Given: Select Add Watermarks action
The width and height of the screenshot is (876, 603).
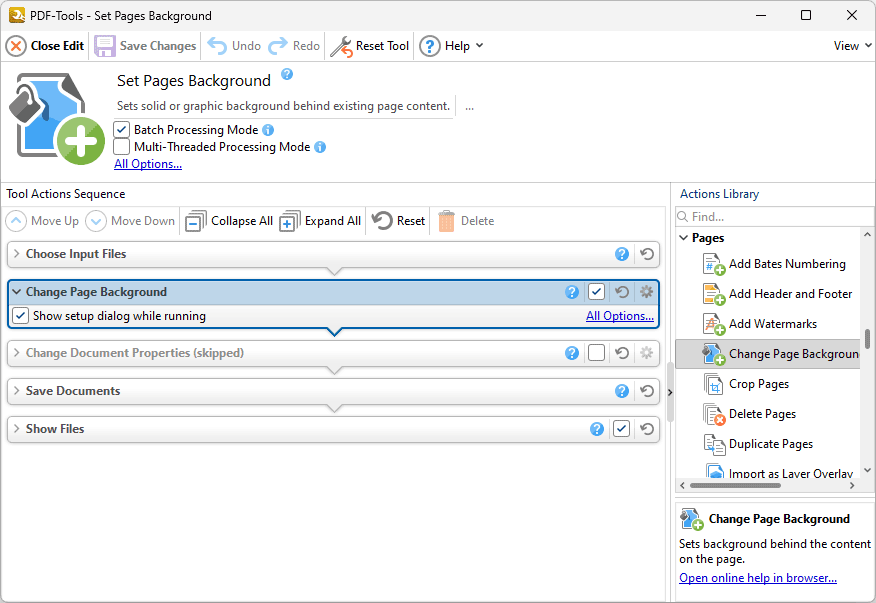Looking at the screenshot, I should point(760,324).
